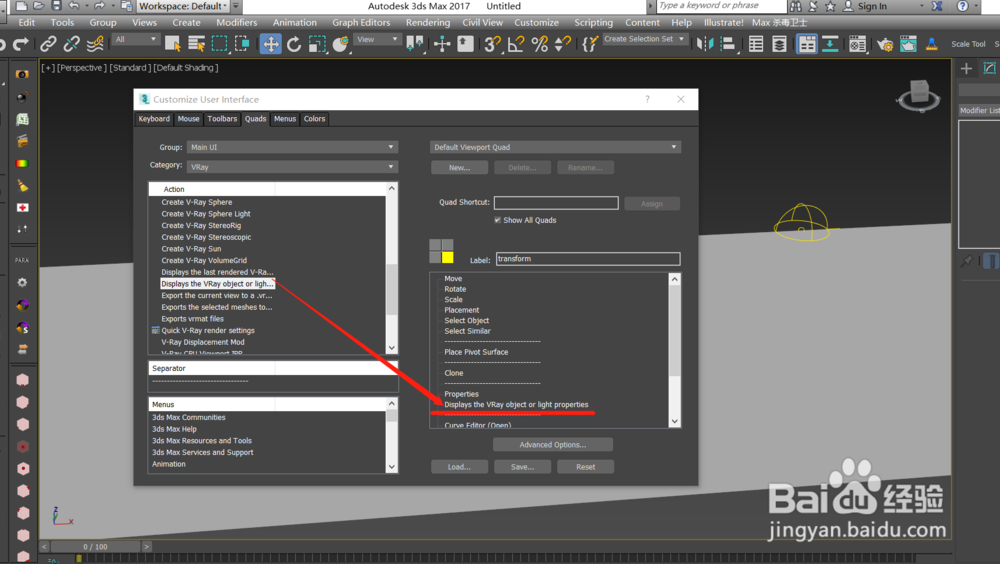Click the Save... button
The image size is (1000, 564).
pos(522,467)
